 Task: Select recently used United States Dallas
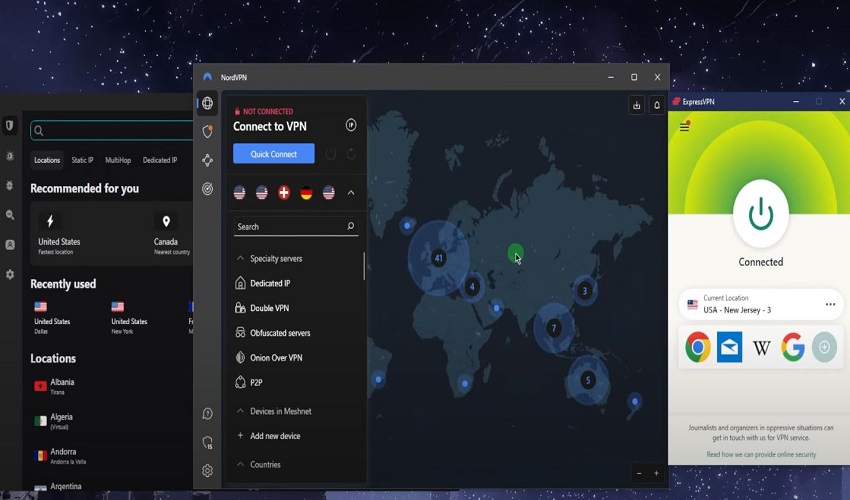[52, 317]
